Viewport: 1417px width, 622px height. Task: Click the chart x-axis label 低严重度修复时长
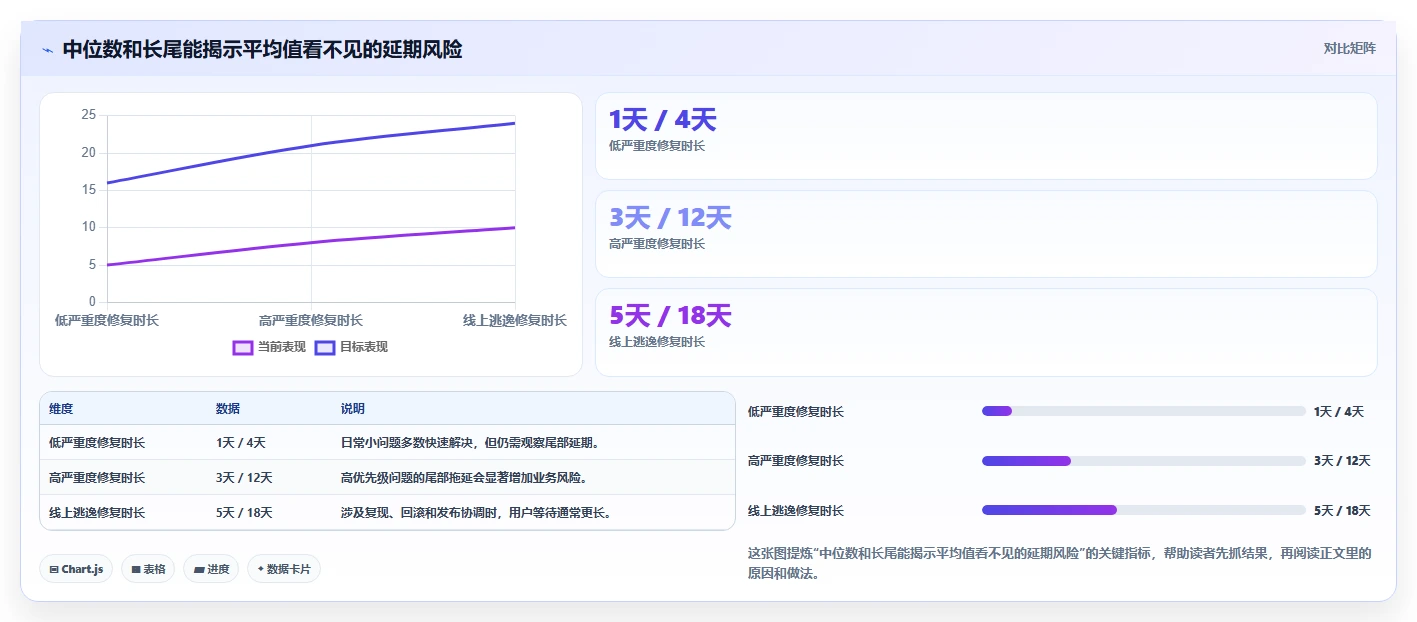(107, 321)
